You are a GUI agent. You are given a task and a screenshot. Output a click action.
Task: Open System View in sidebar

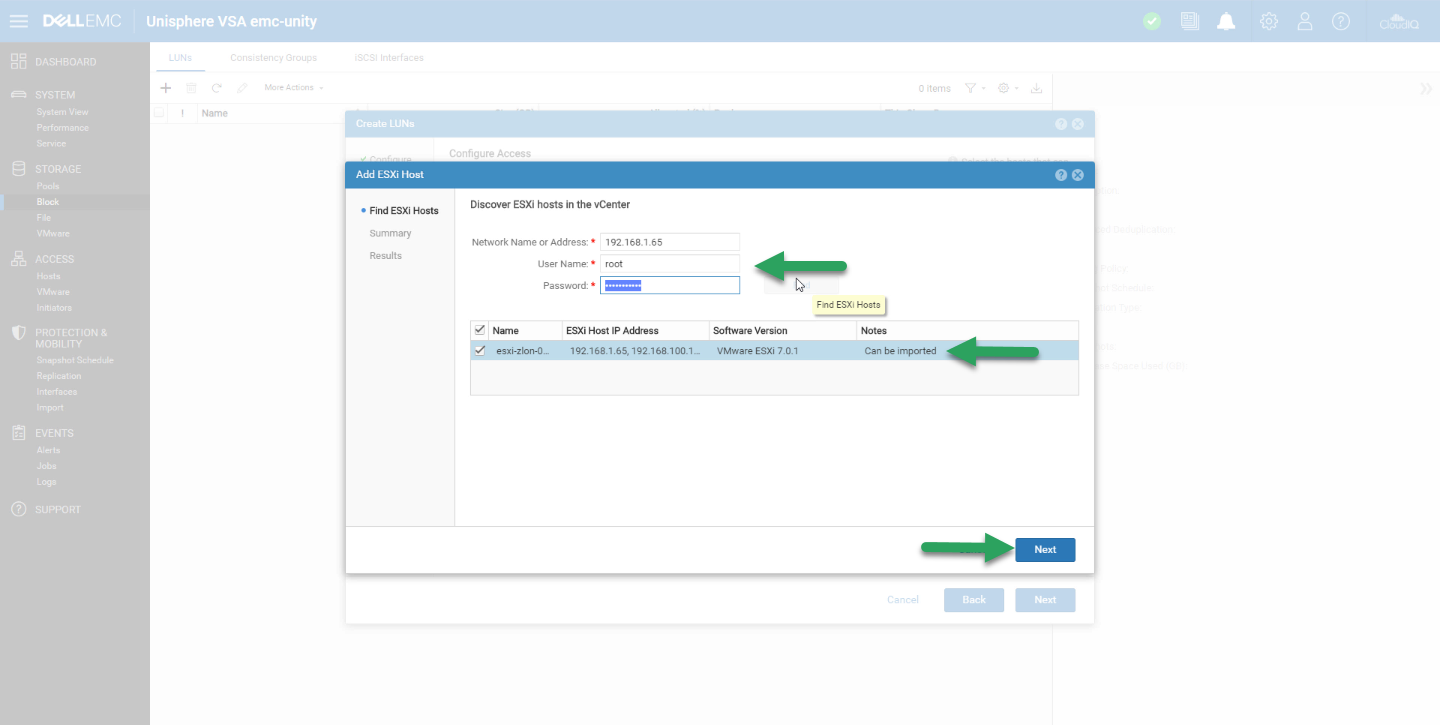[x=62, y=112]
